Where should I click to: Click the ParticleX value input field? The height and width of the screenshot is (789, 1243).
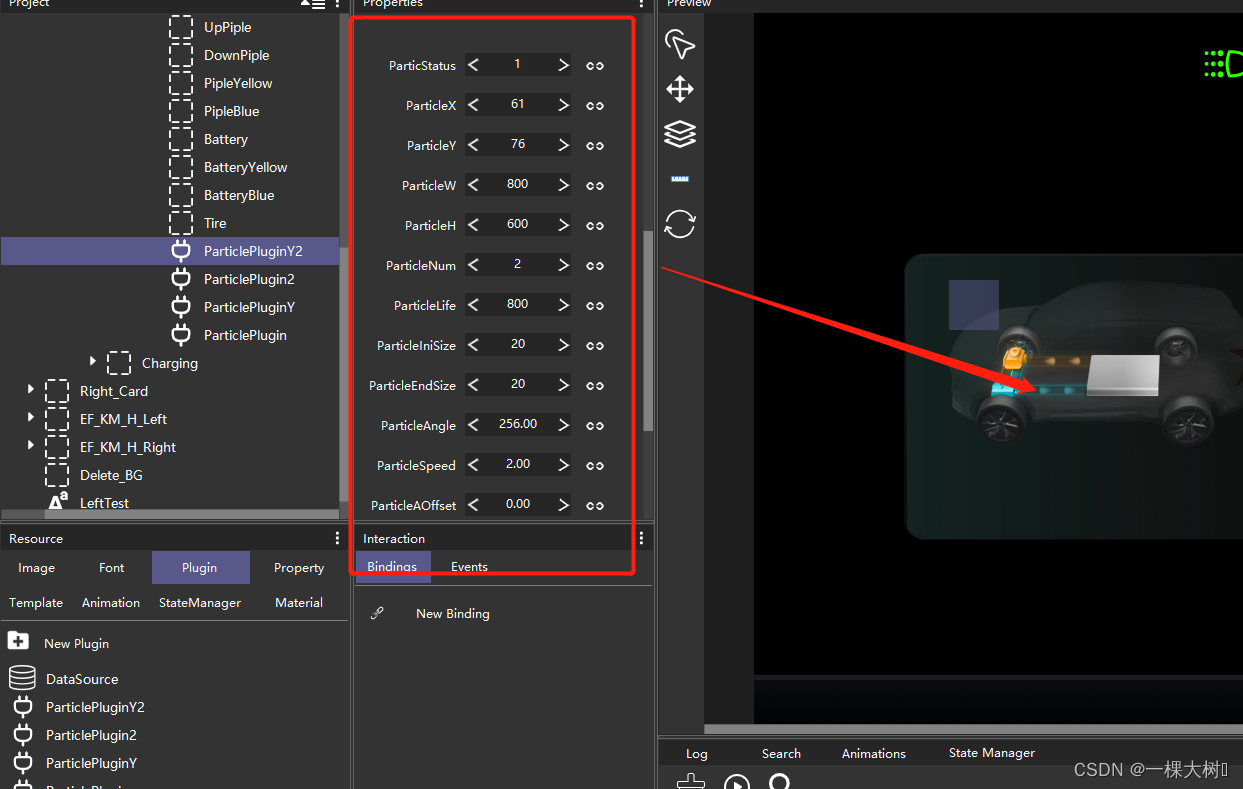517,104
